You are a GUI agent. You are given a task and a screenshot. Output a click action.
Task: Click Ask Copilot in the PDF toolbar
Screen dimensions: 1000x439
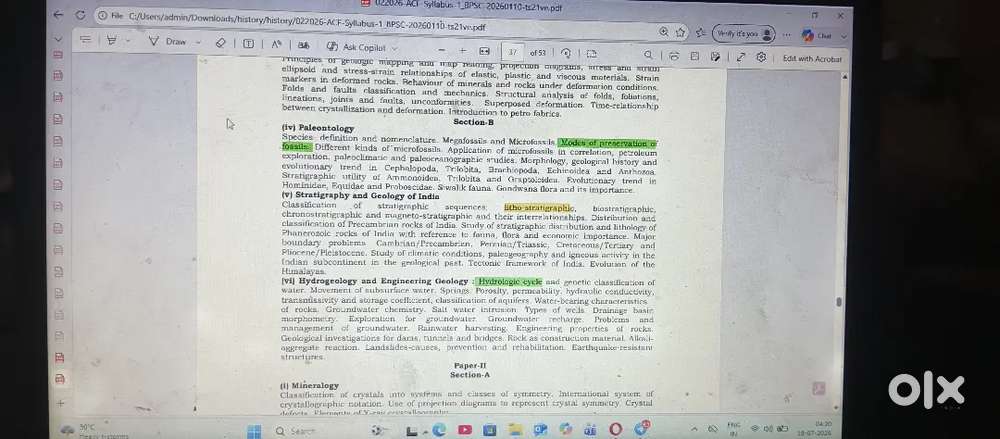[x=356, y=47]
